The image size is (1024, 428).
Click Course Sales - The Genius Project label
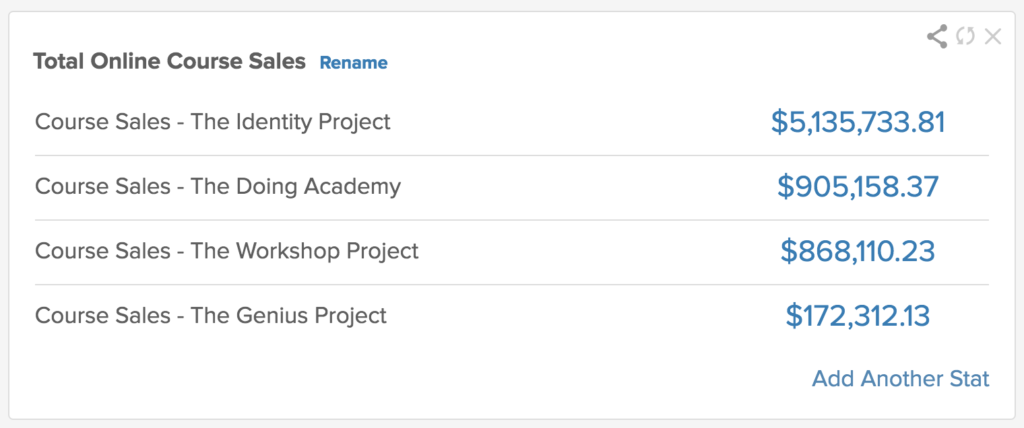point(210,315)
